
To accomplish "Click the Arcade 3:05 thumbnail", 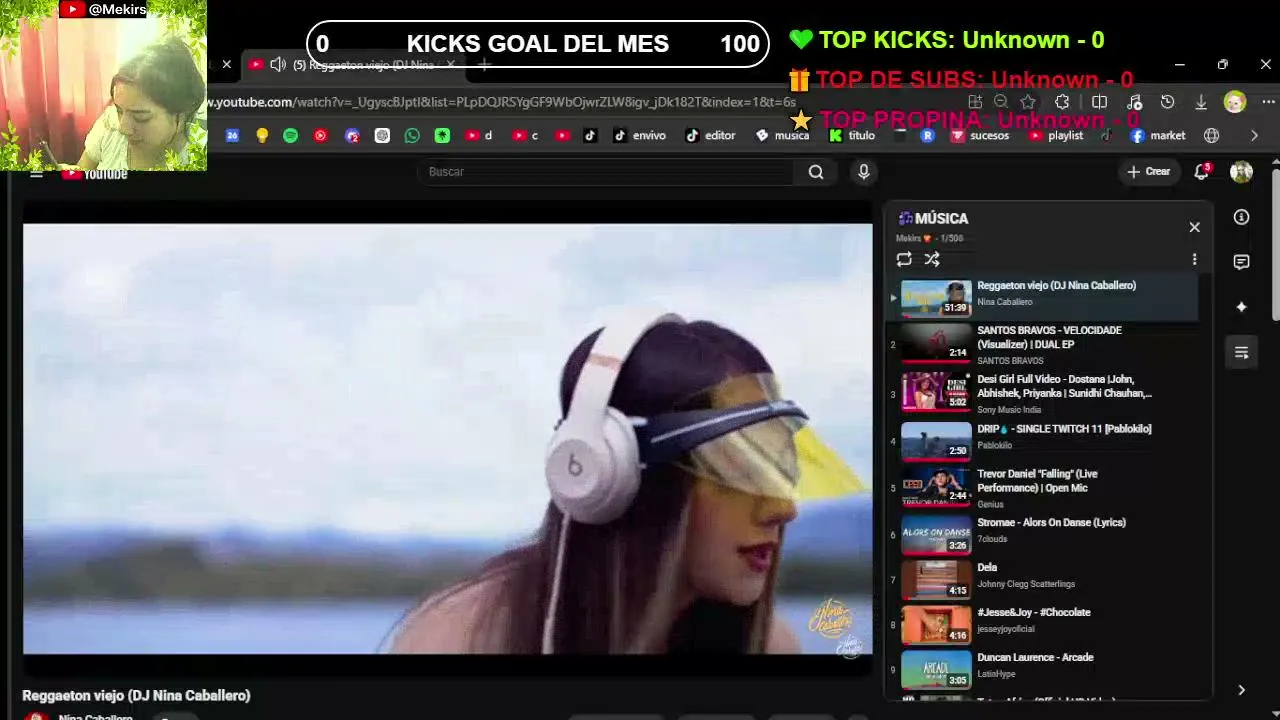I will pyautogui.click(x=936, y=669).
